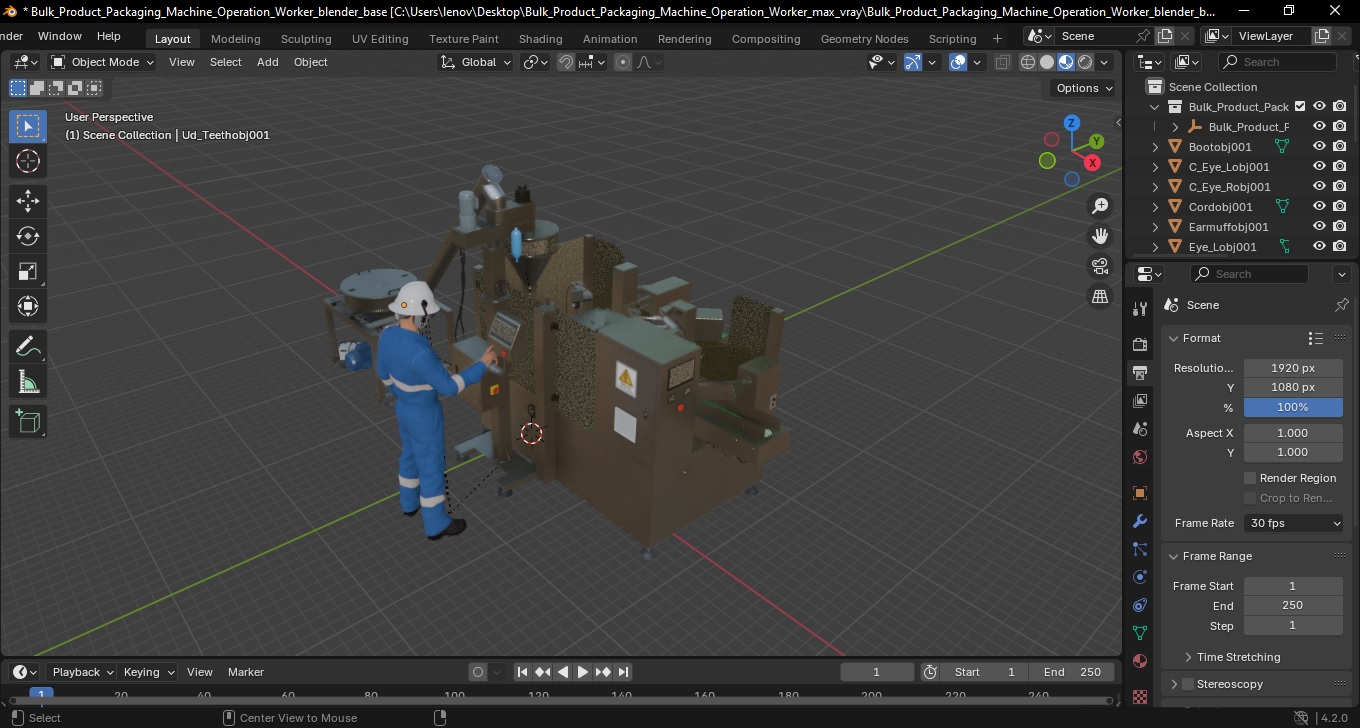This screenshot has width=1360, height=728.
Task: Open the Window menu
Action: 60,36
